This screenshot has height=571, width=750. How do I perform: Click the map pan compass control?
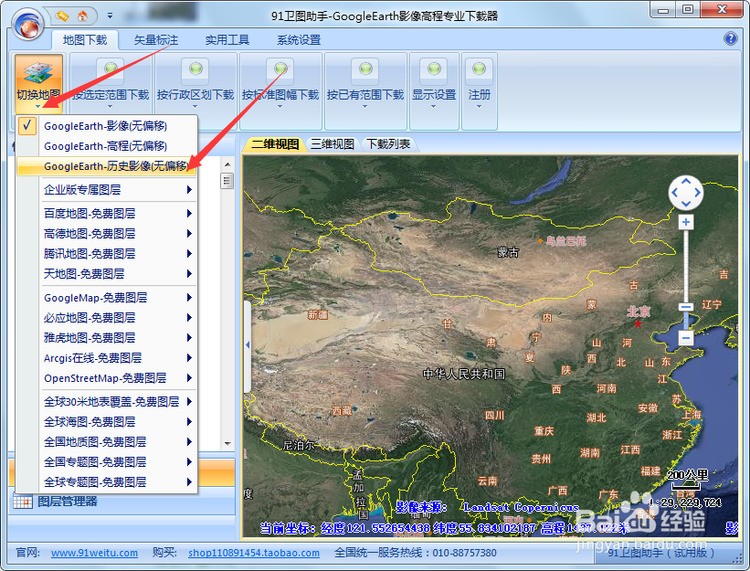(x=686, y=192)
